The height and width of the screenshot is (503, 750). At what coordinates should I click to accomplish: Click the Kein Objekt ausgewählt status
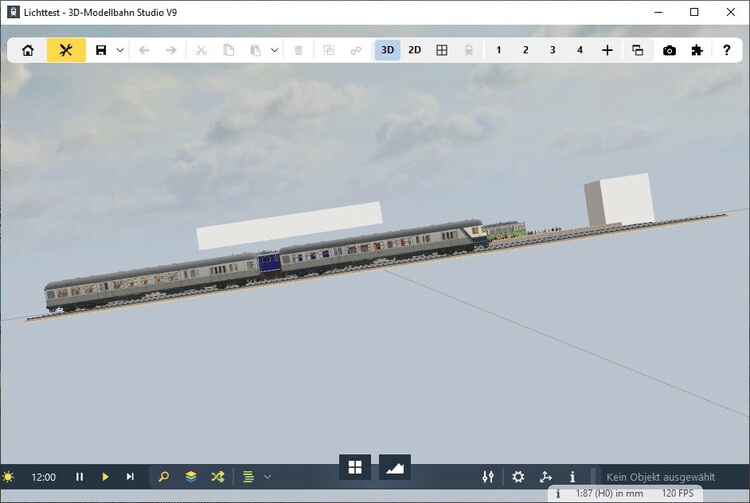click(x=661, y=477)
